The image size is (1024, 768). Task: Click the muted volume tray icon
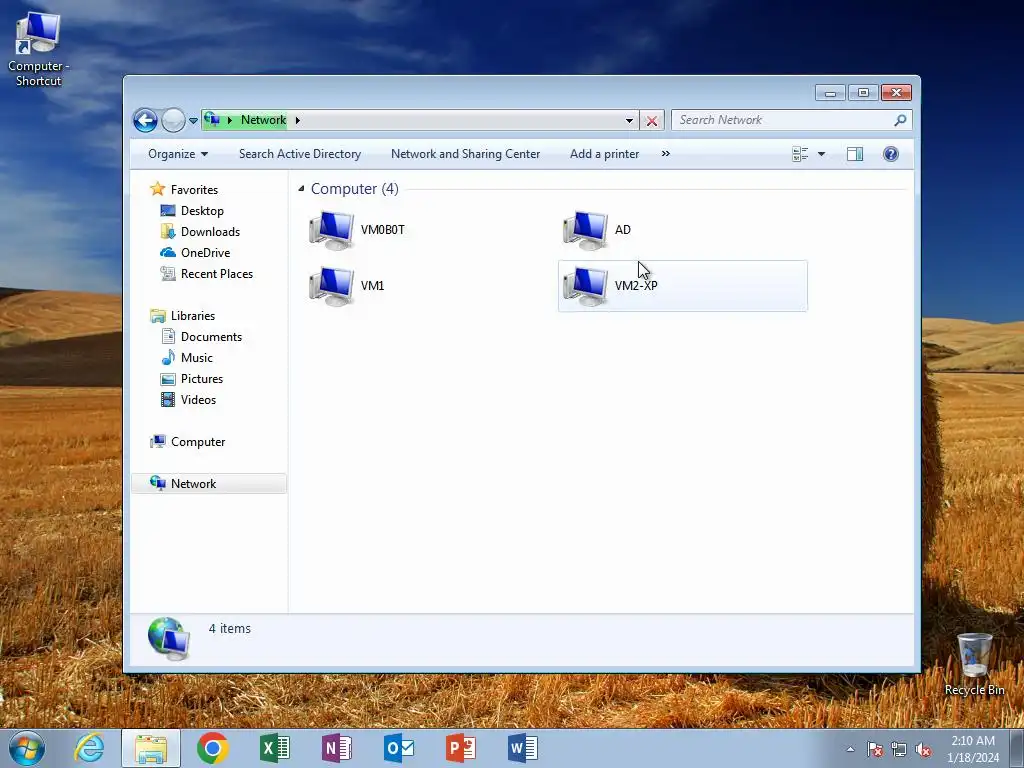pos(923,750)
